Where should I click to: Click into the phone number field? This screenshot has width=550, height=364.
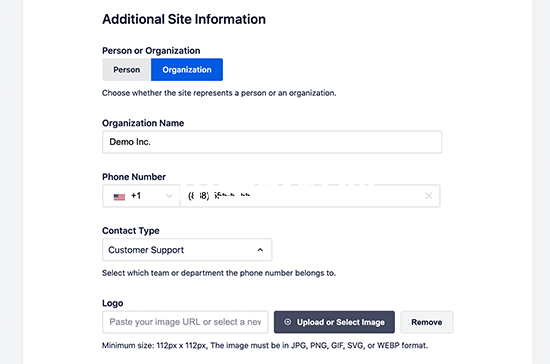(302, 196)
